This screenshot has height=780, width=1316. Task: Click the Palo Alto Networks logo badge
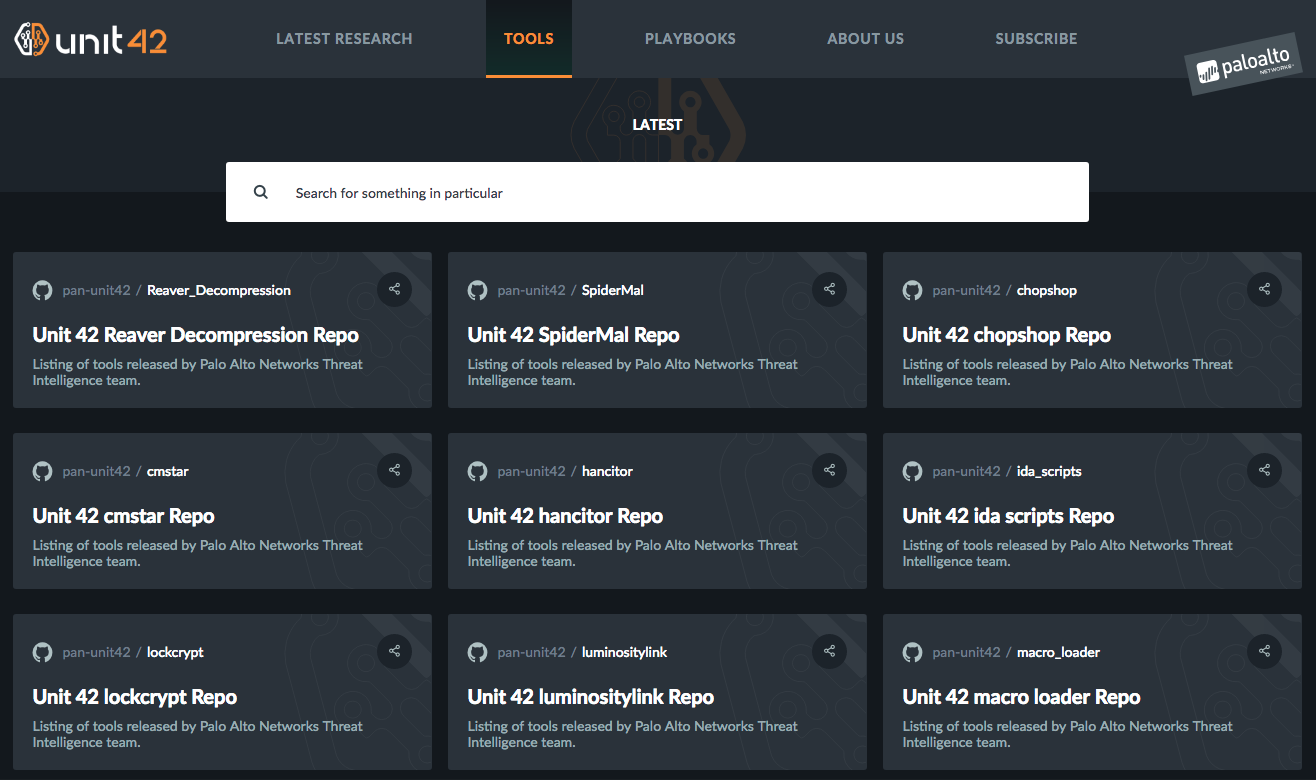pos(1243,64)
